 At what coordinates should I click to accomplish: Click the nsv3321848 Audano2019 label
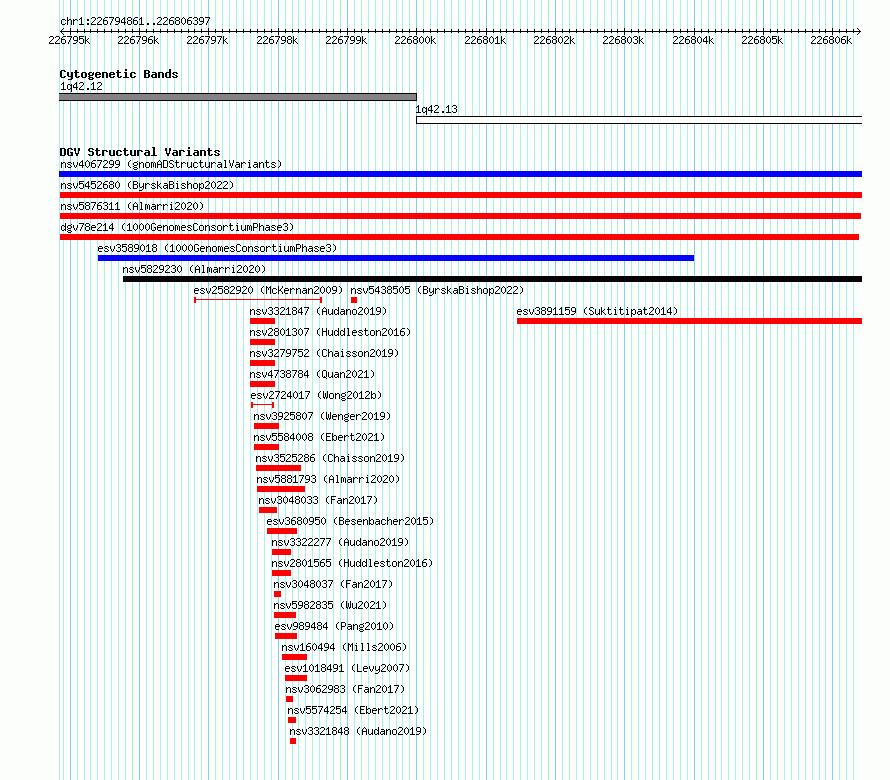click(358, 731)
